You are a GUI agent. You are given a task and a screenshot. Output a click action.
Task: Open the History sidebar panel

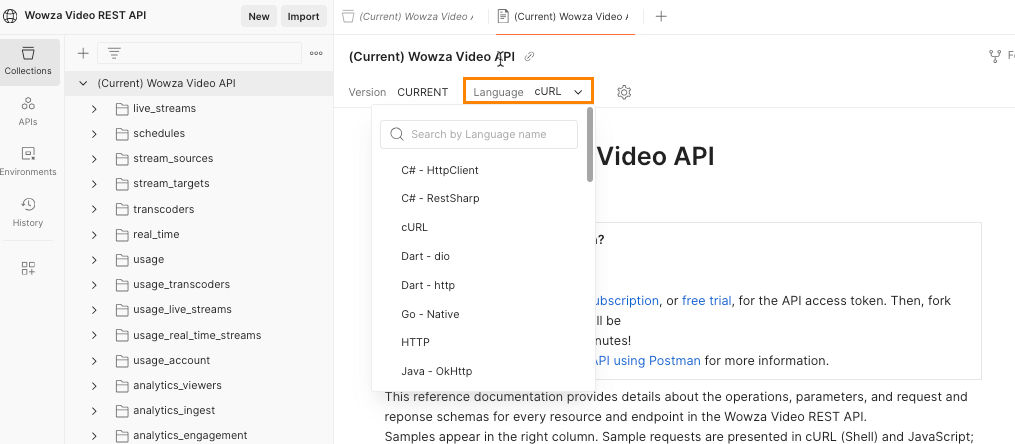click(x=27, y=212)
